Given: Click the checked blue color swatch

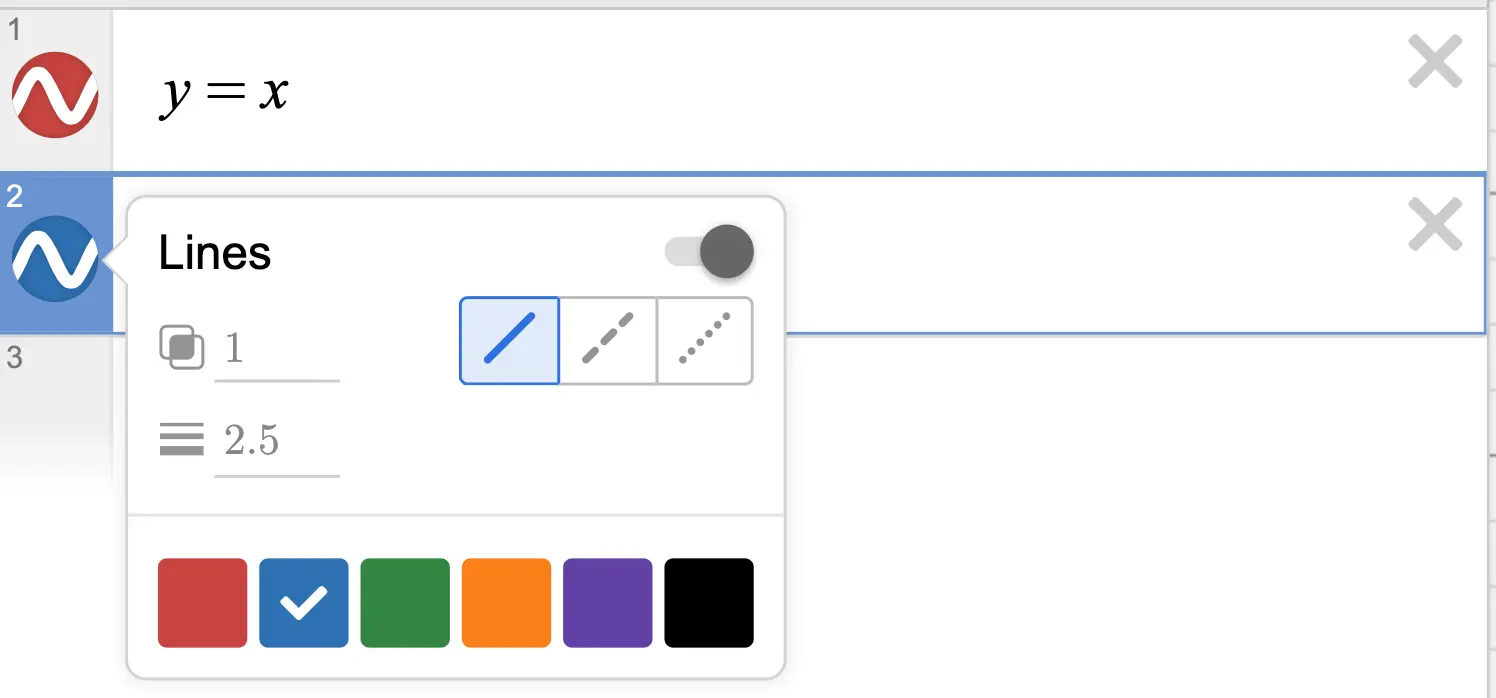Looking at the screenshot, I should click(x=304, y=602).
